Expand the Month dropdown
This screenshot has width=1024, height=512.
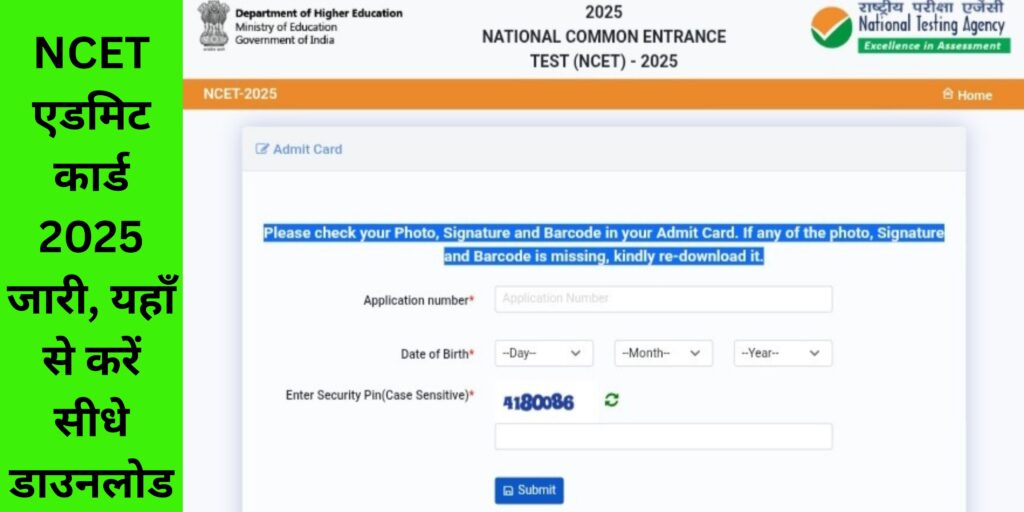point(663,353)
